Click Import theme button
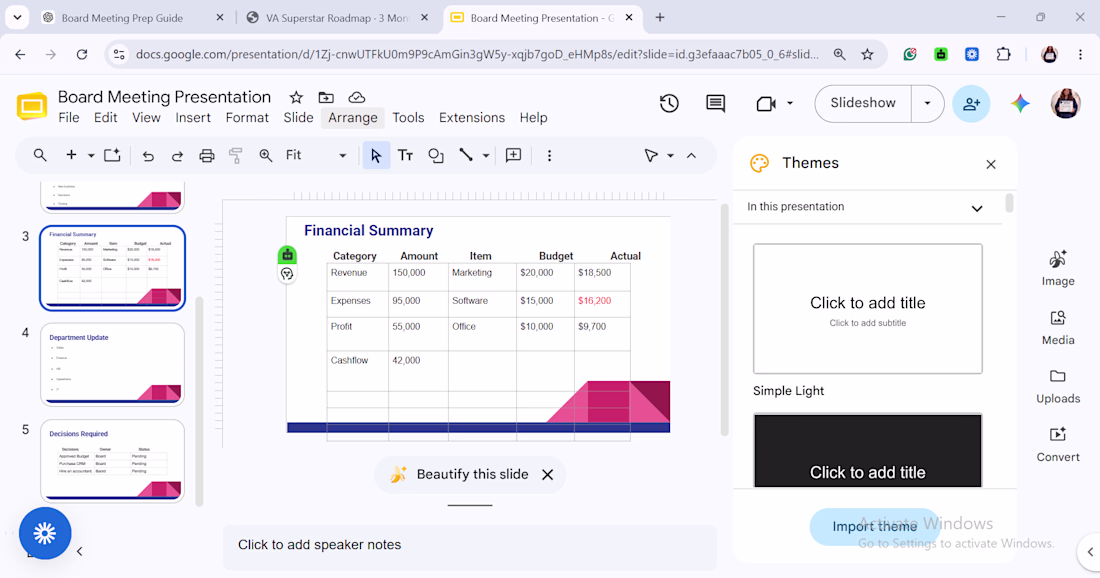Screen dimensions: 1100x578 874,526
